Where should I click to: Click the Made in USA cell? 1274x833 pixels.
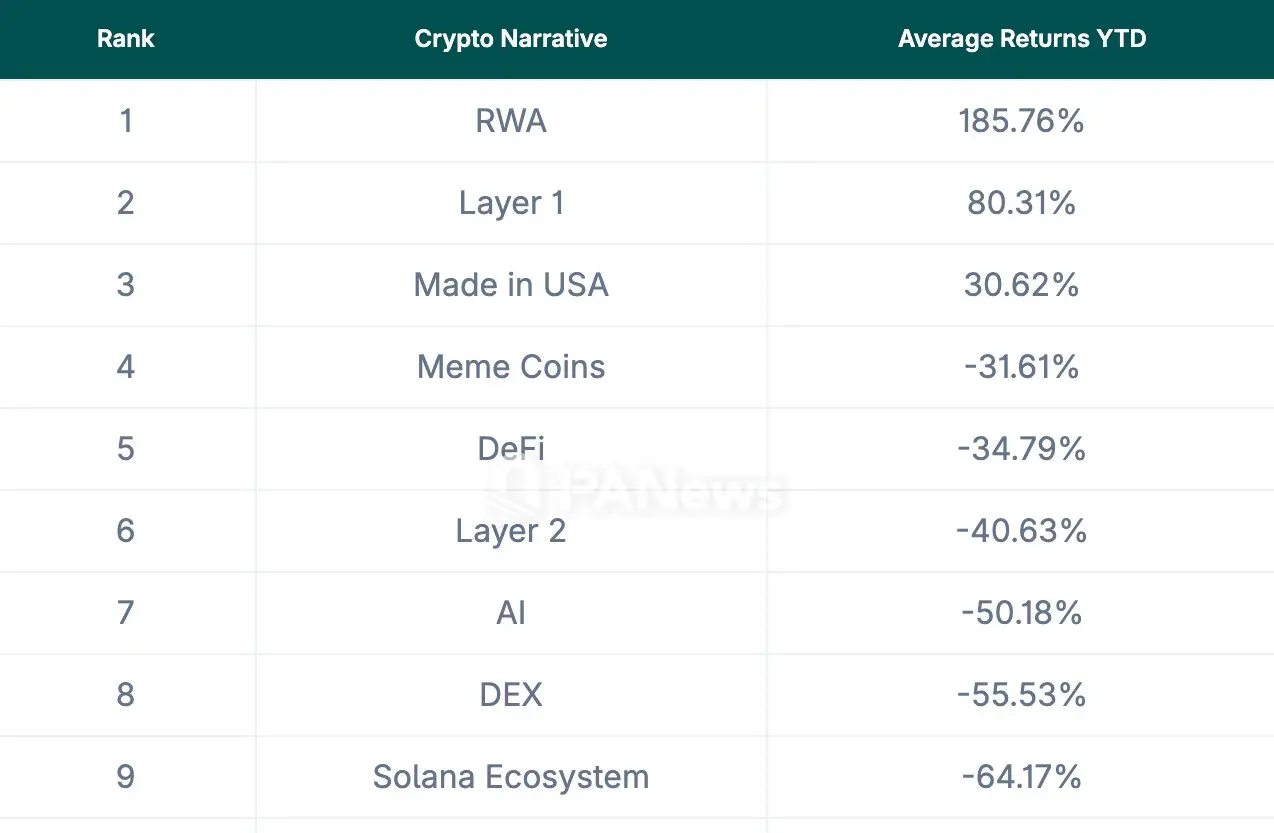point(511,285)
